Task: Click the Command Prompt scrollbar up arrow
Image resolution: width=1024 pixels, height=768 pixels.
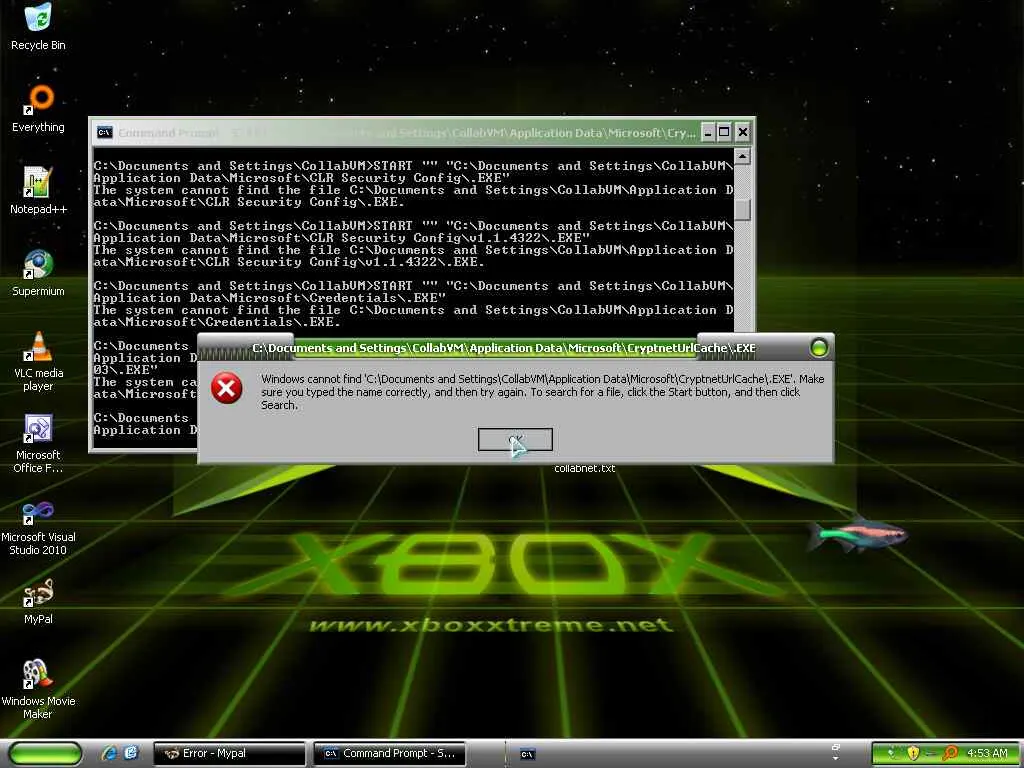Action: [x=743, y=157]
